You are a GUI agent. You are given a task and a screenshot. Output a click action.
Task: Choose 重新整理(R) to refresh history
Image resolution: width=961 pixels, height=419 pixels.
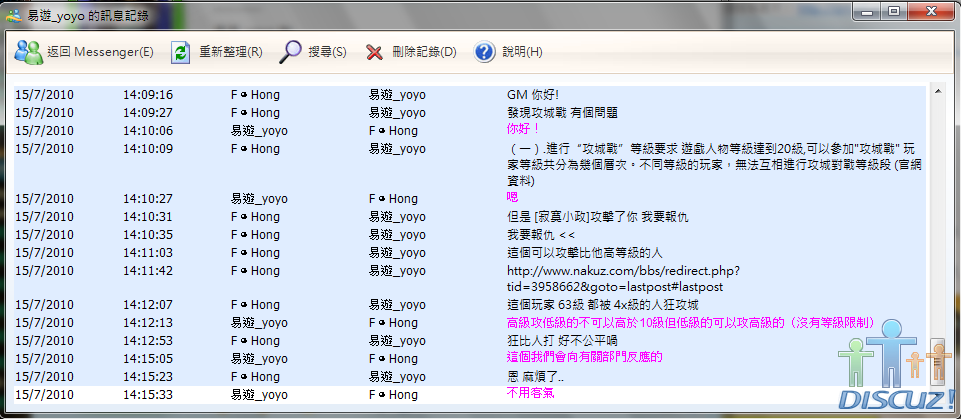coord(217,52)
